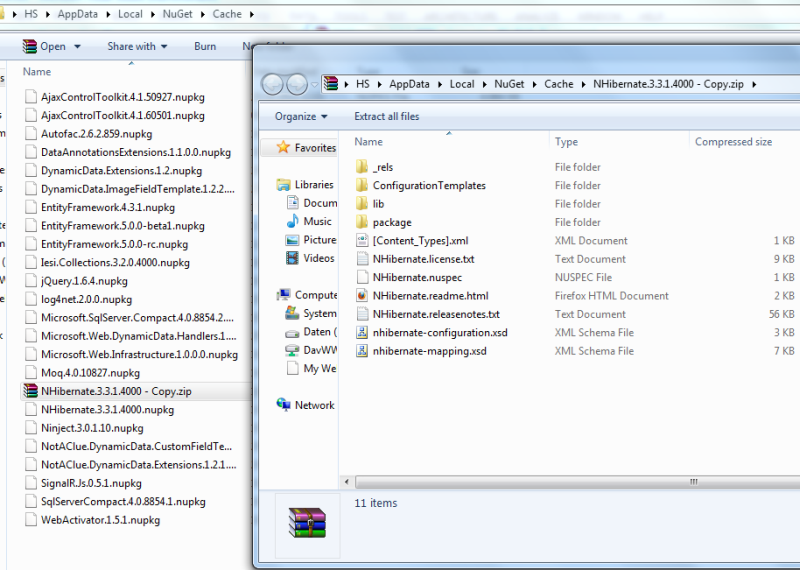This screenshot has height=570, width=800.
Task: Click the WinRAR icon on the Open button
Action: (30, 46)
